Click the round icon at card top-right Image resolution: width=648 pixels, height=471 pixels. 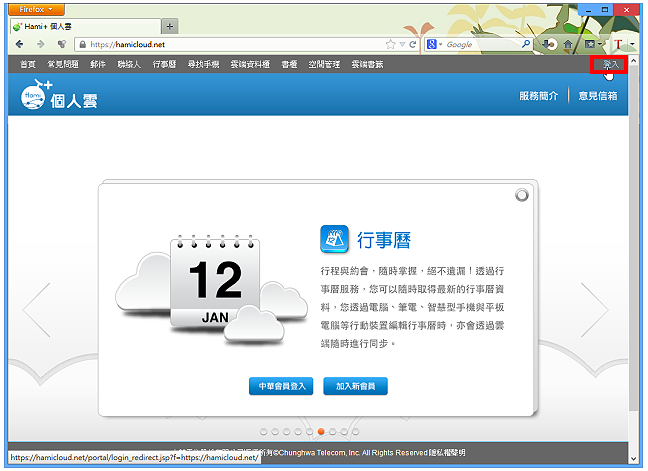[x=522, y=195]
